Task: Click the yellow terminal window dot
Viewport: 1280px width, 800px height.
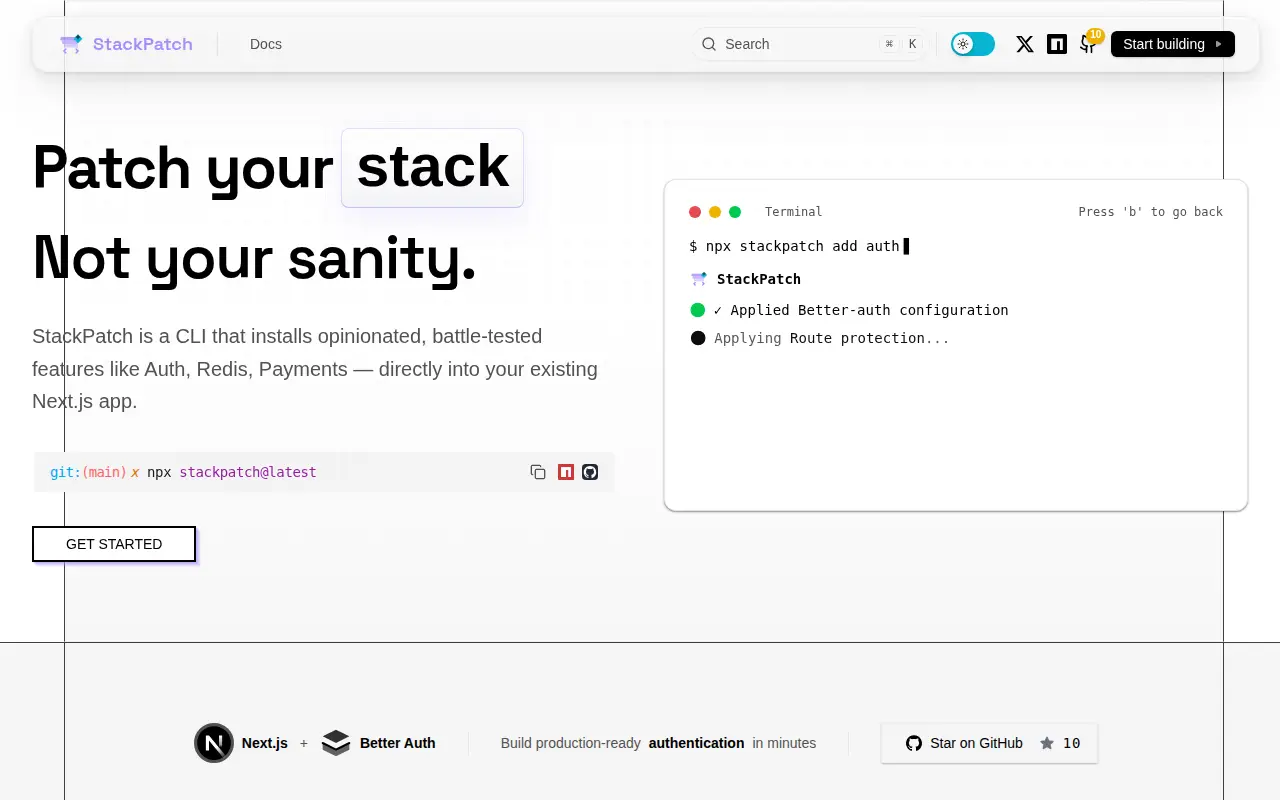Action: [x=715, y=212]
